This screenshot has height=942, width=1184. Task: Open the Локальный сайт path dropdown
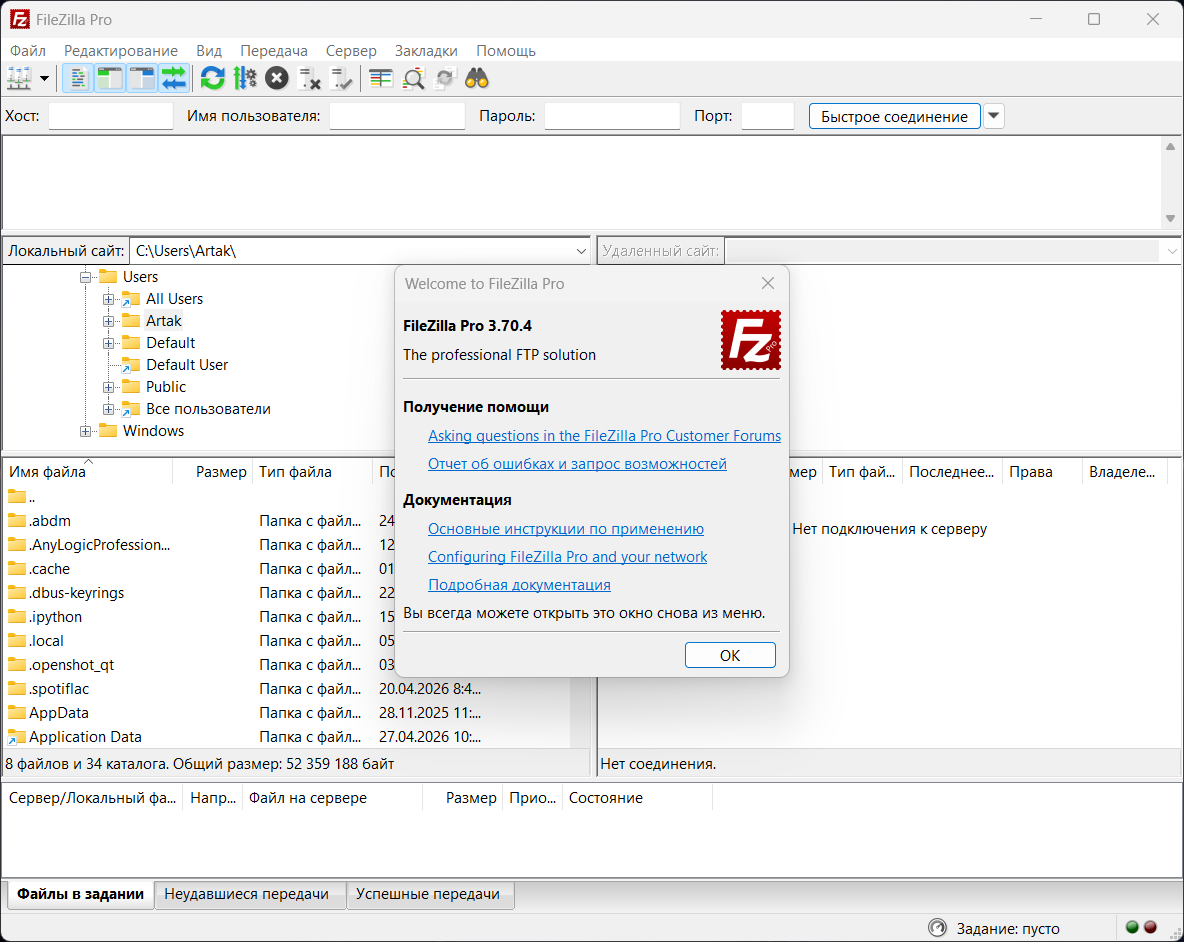coord(581,251)
